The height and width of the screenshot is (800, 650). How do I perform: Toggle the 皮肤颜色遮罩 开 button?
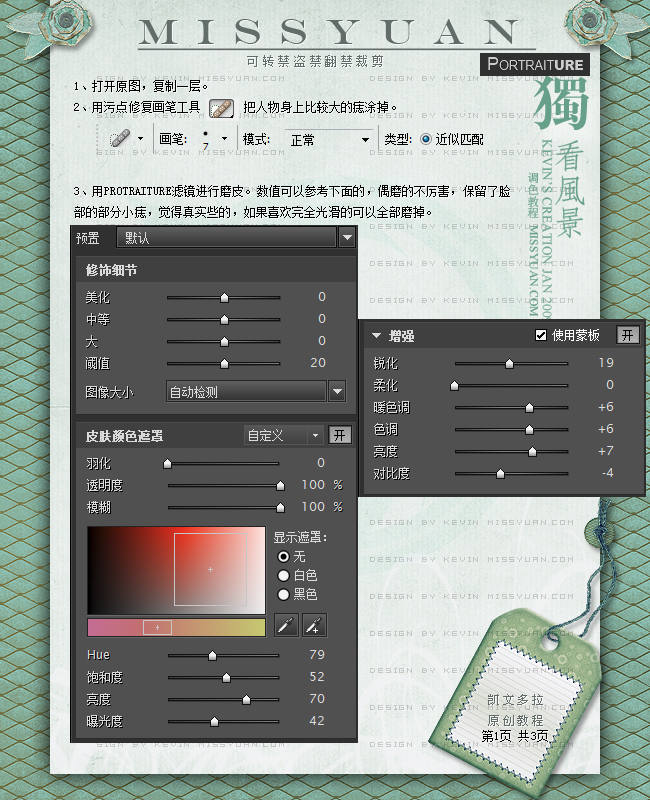339,435
